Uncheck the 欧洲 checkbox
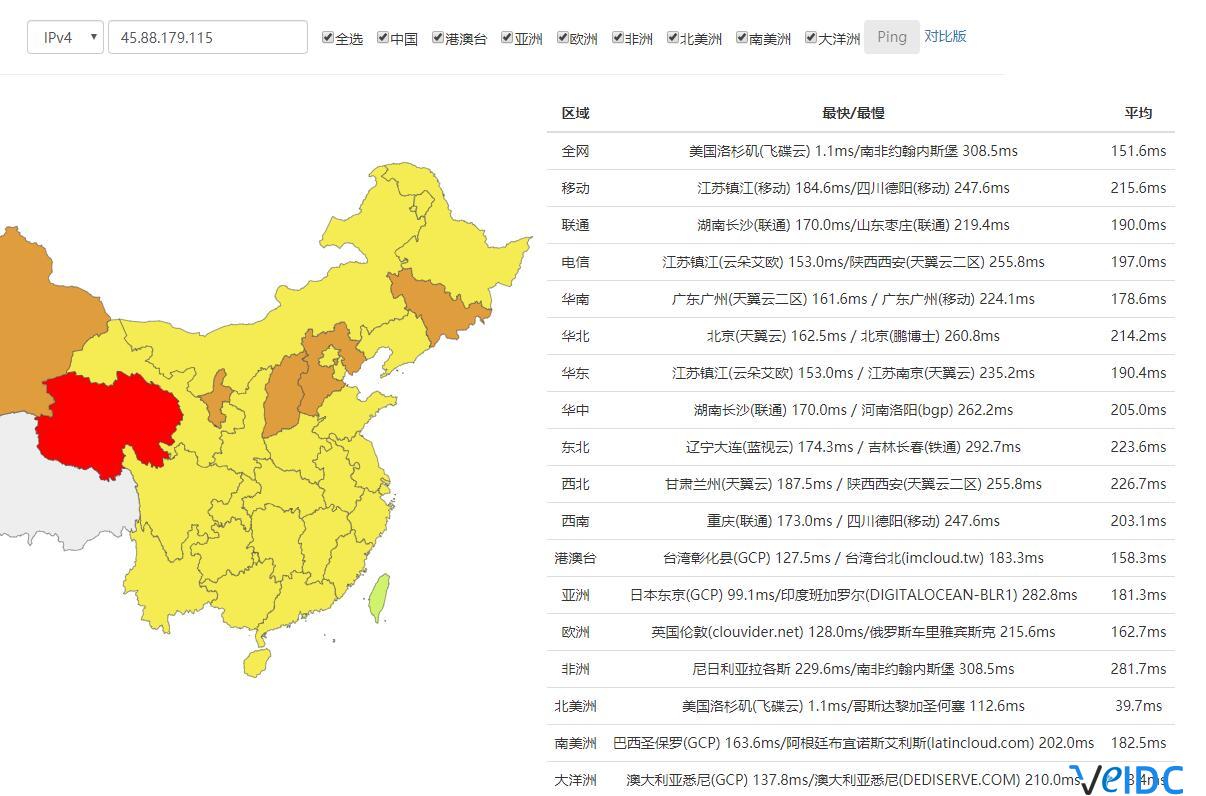This screenshot has height=796, width=1206. [x=563, y=38]
